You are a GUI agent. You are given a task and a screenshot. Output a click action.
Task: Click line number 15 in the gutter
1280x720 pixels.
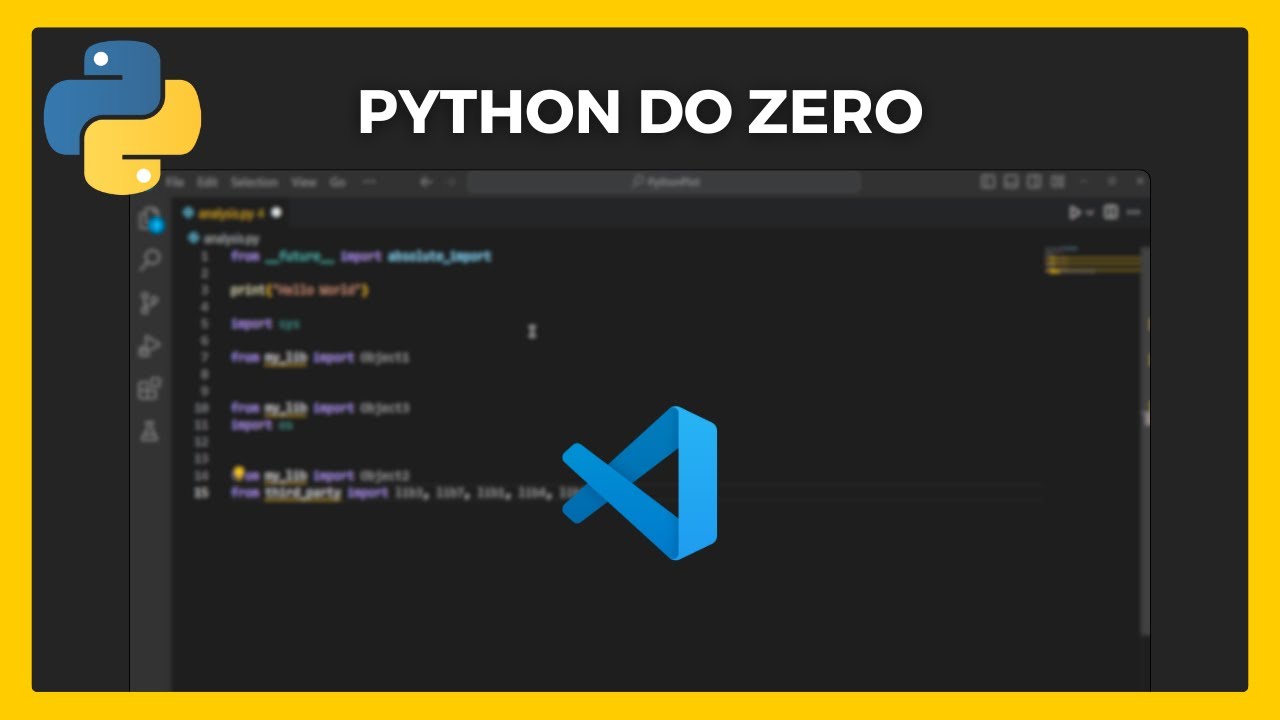201,492
